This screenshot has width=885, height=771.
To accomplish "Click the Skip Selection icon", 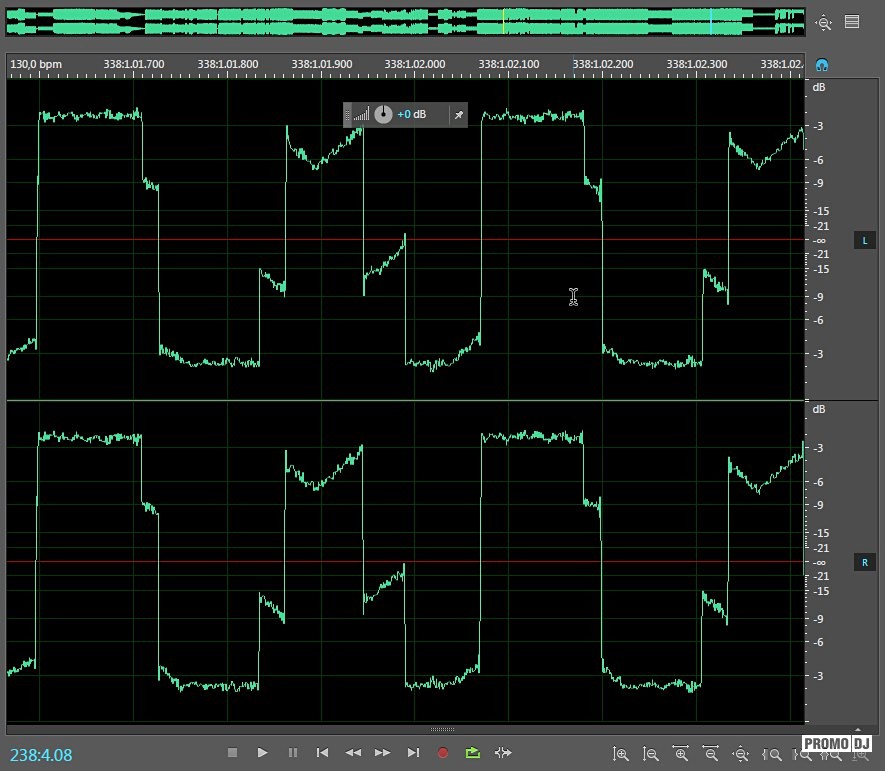I will [x=503, y=753].
